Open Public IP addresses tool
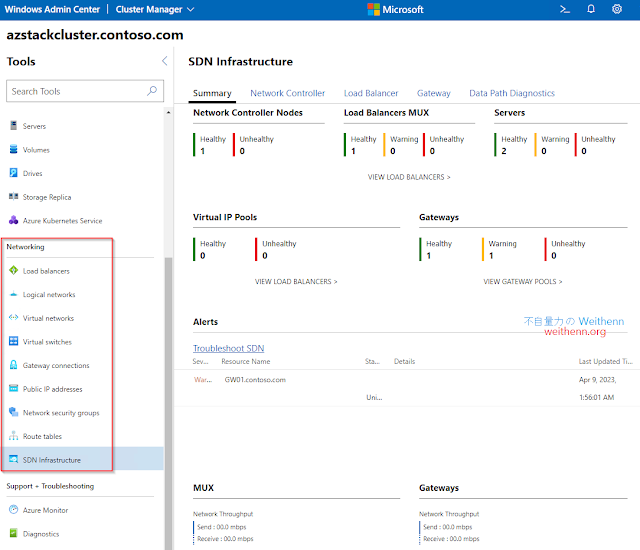The width and height of the screenshot is (640, 550). [52, 389]
